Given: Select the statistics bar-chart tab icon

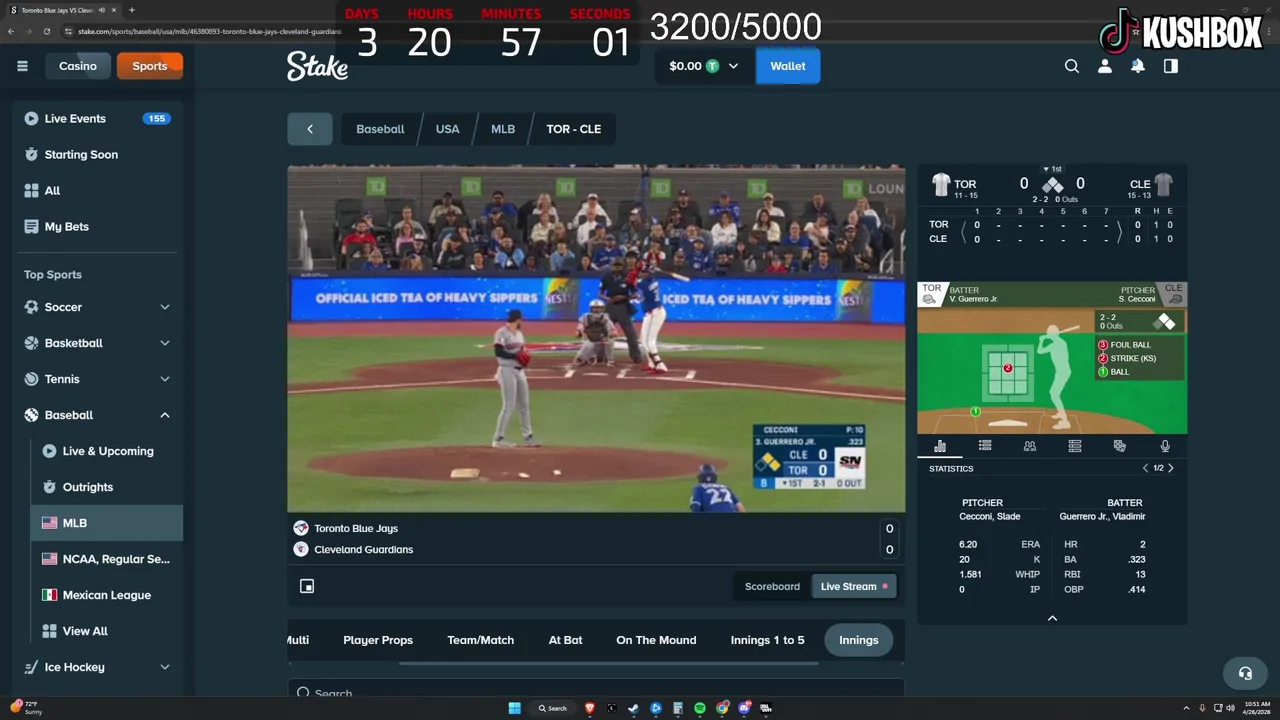Looking at the screenshot, I should coord(940,446).
